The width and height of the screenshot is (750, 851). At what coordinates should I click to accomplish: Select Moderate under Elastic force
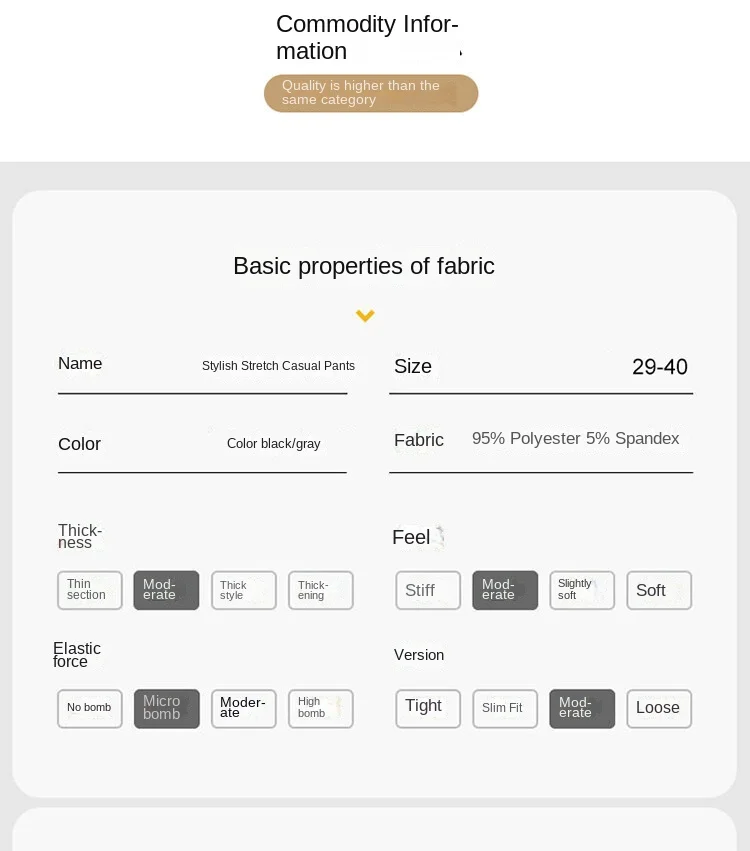tap(243, 708)
